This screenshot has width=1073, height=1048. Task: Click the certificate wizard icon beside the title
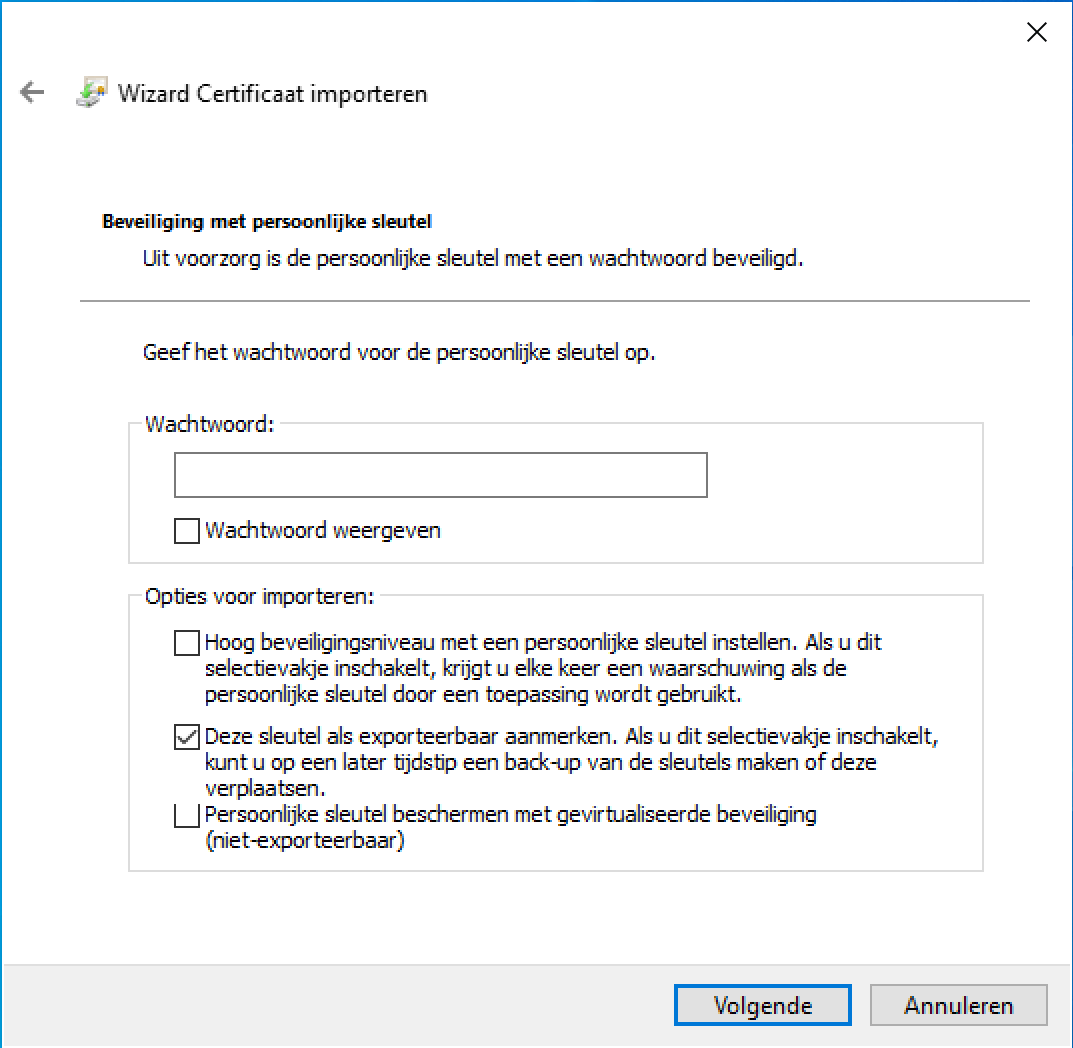(92, 94)
